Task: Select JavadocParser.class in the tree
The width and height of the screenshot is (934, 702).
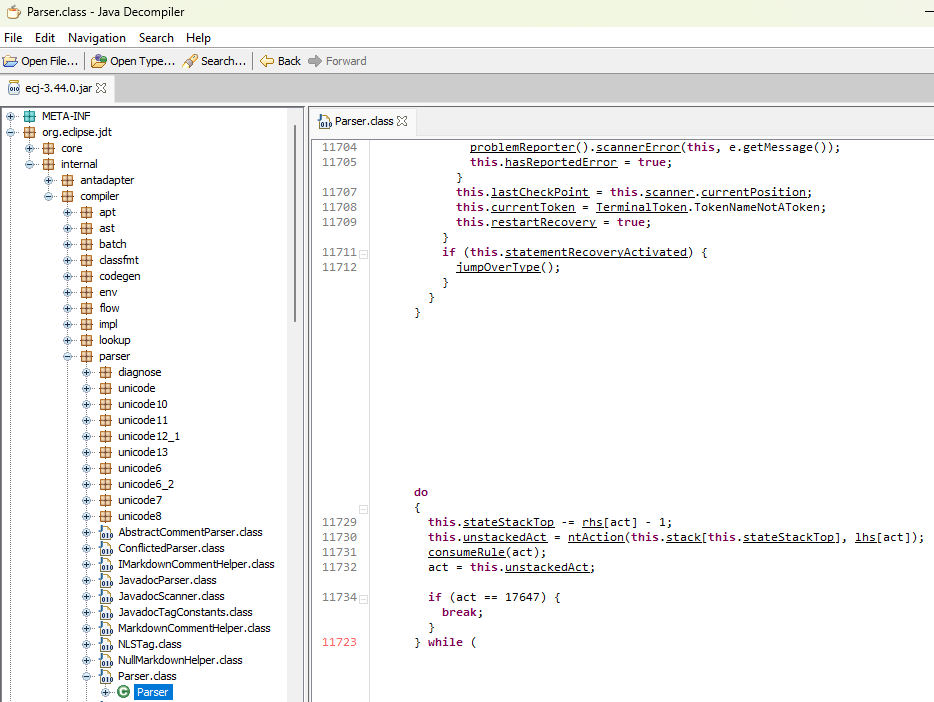Action: [x=167, y=580]
